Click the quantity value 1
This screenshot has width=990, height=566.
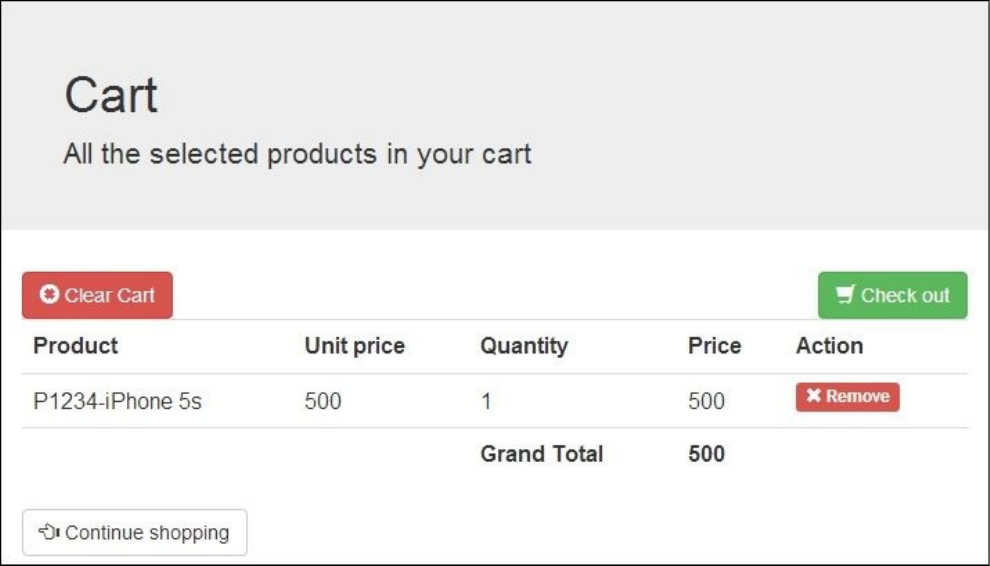[x=486, y=402]
